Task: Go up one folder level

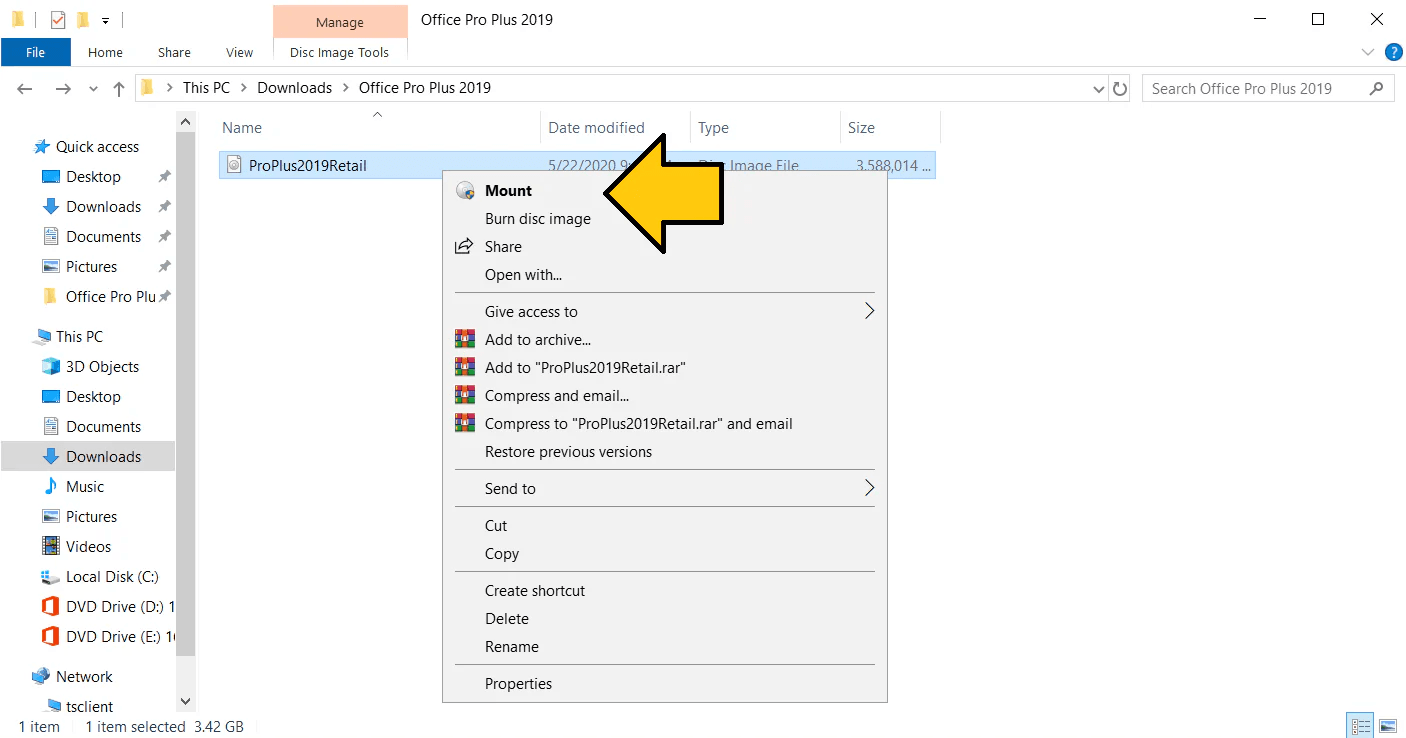Action: tap(118, 88)
